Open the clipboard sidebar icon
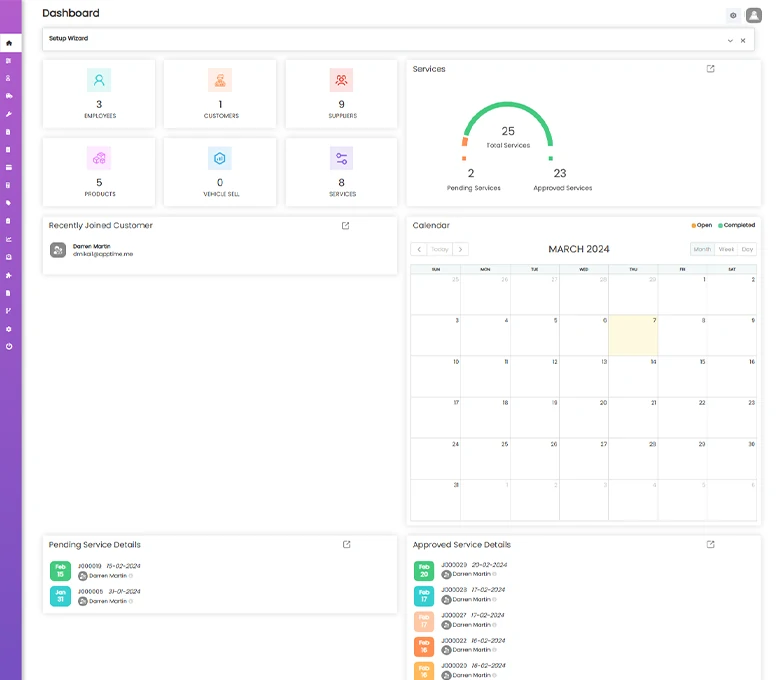 8,221
